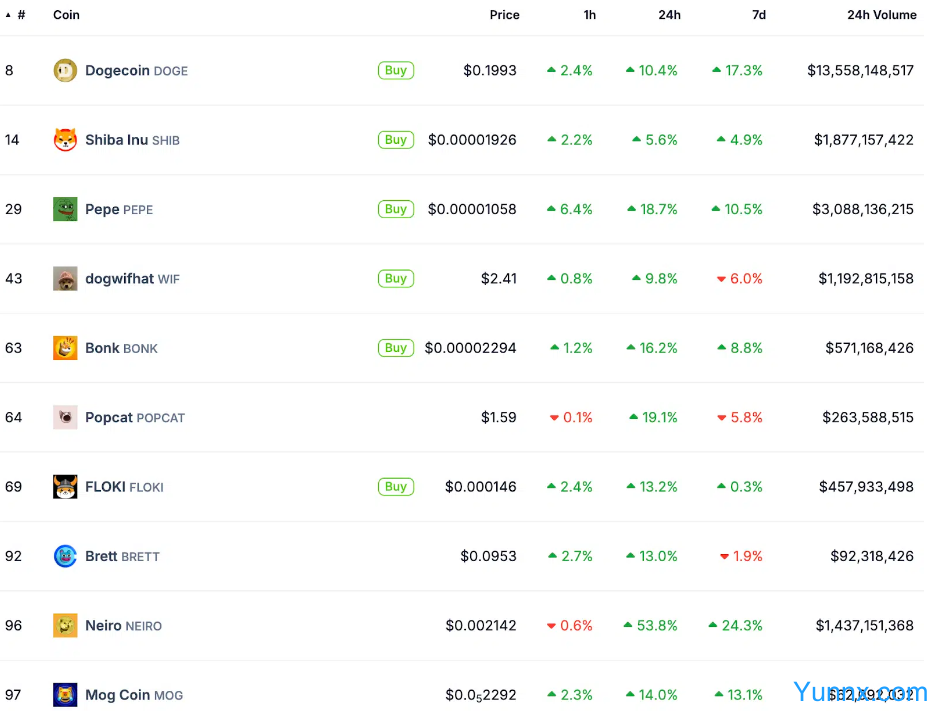Viewport: 937px width, 711px height.
Task: Open the Shiba Inu SHIB coin page
Action: point(132,140)
